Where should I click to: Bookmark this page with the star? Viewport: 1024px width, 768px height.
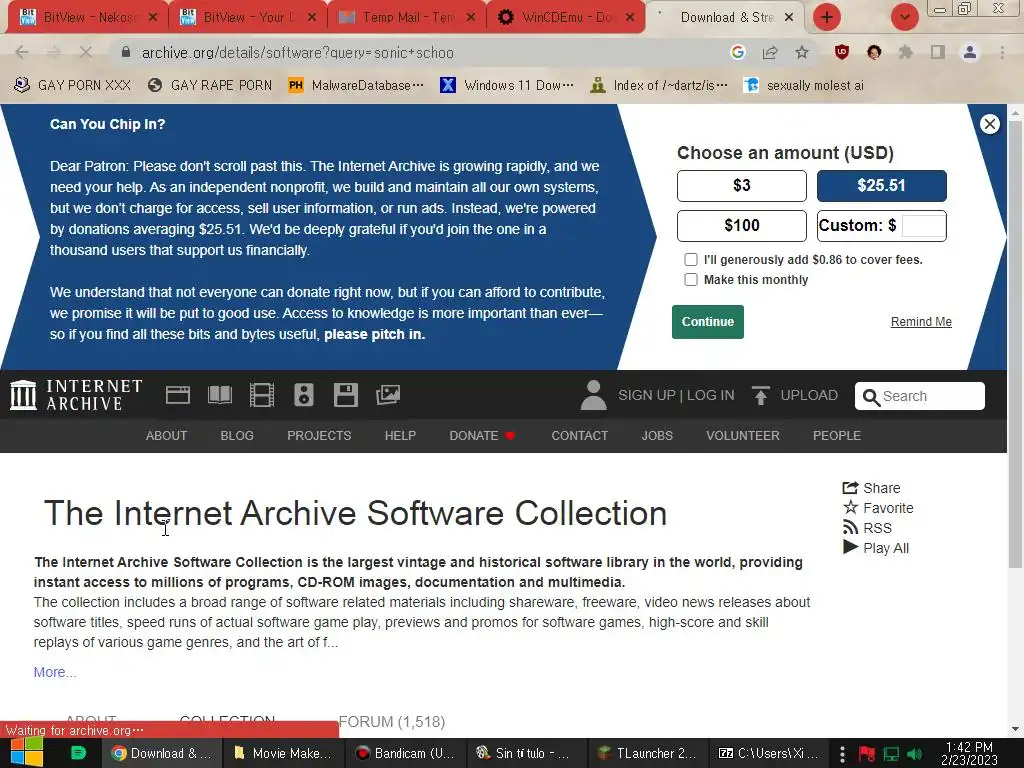coord(802,52)
